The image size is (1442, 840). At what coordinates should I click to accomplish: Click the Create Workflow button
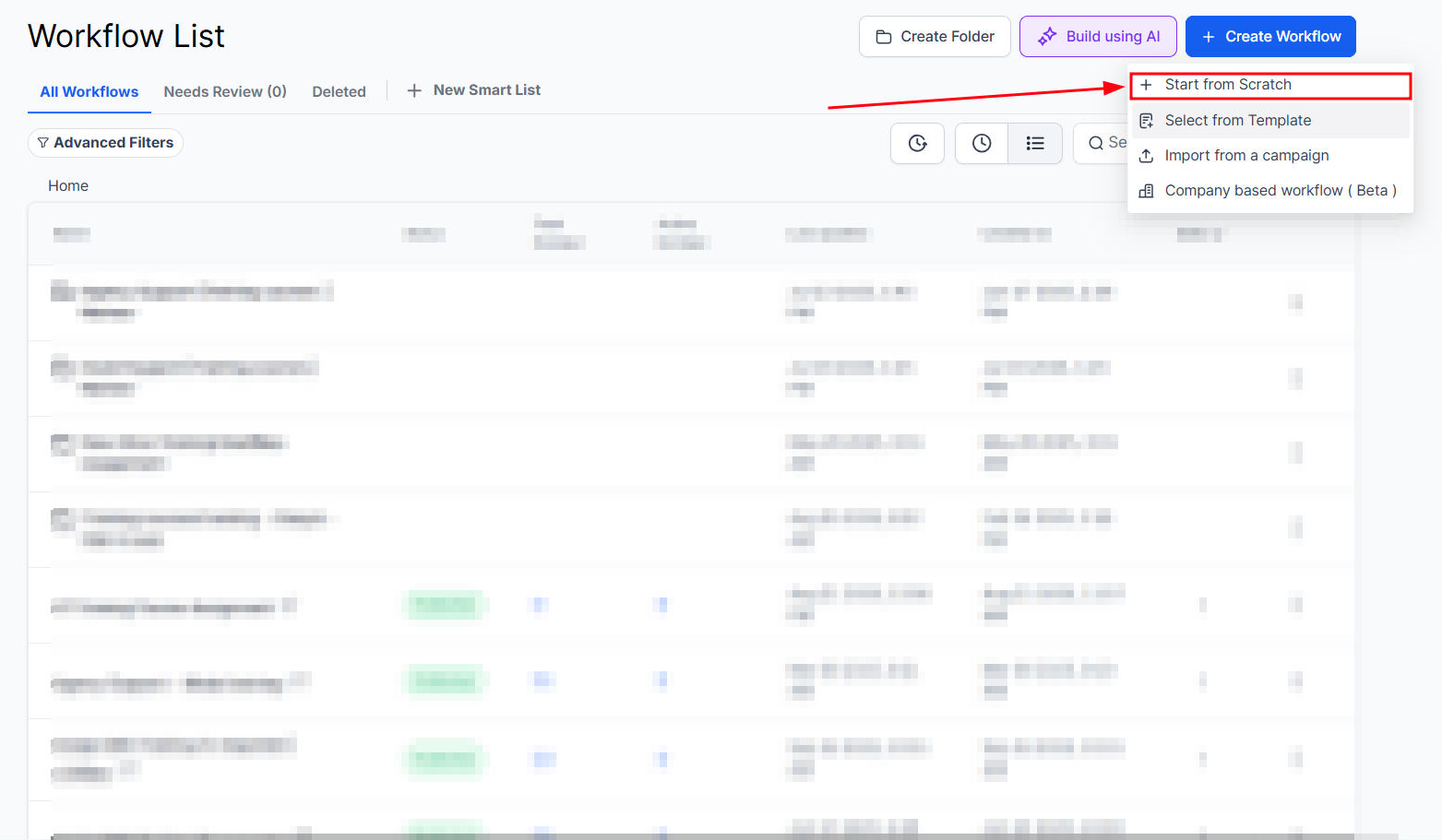pyautogui.click(x=1270, y=37)
